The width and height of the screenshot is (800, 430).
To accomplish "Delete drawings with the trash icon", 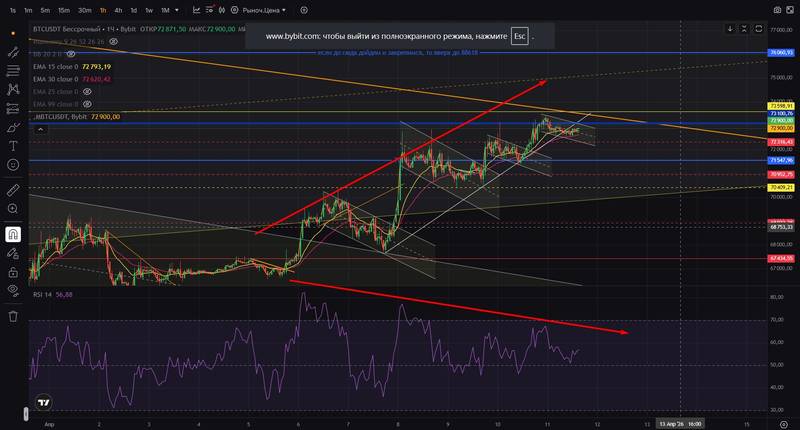I will click(13, 316).
